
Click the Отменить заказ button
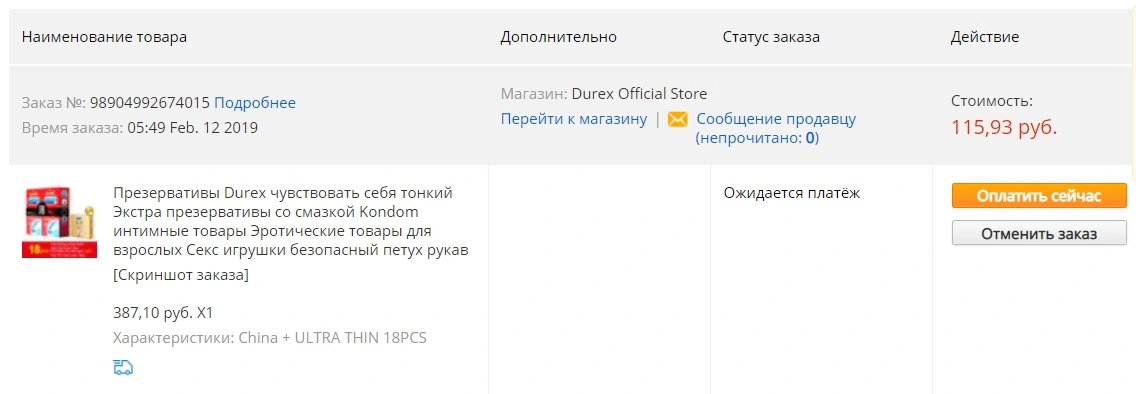click(1039, 233)
